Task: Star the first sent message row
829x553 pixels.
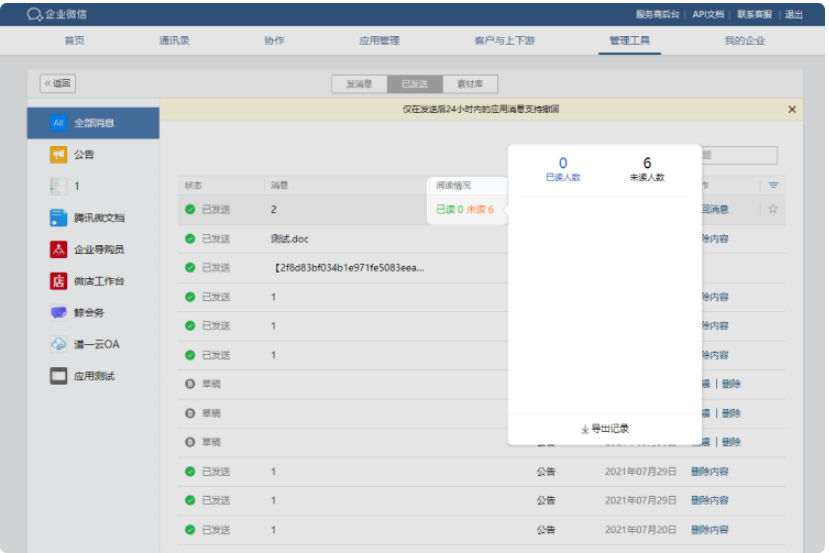Action: point(772,209)
